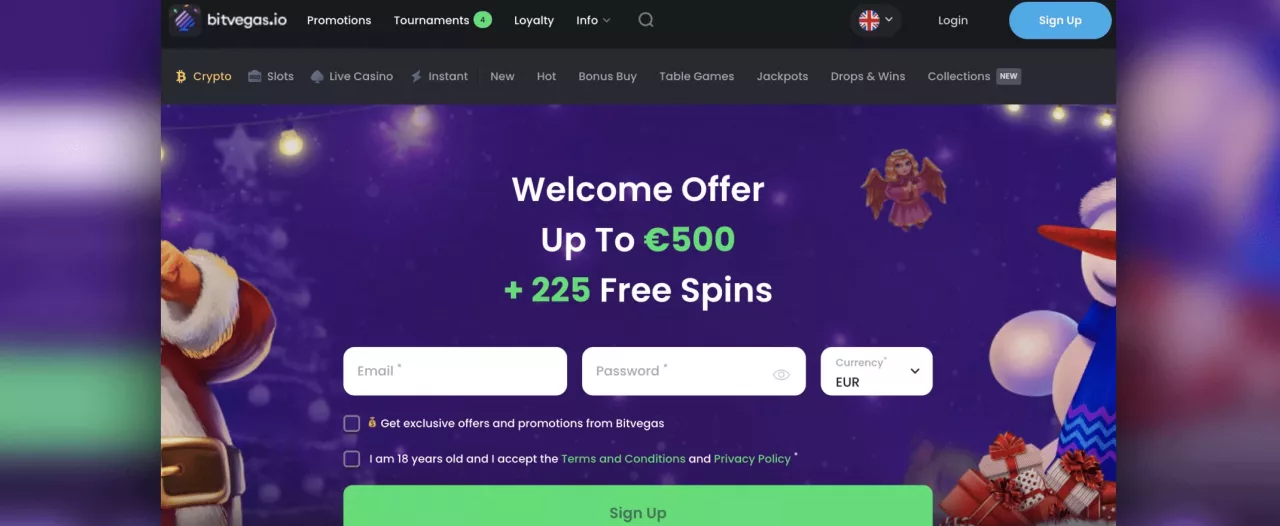Expand the Info dropdown menu
Image resolution: width=1280 pixels, height=526 pixels.
593,20
